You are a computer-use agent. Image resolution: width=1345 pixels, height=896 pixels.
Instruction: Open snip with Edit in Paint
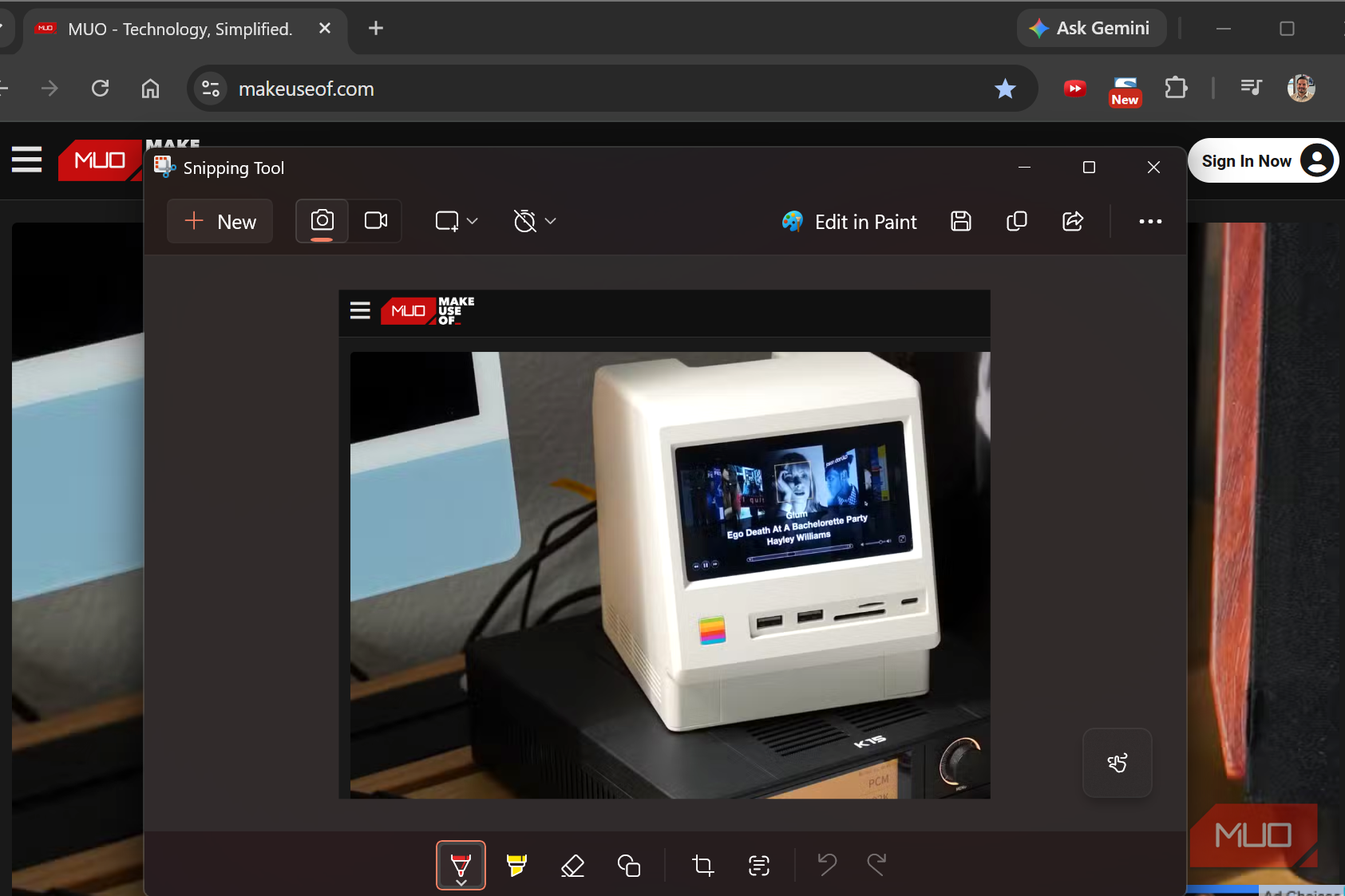pos(849,222)
